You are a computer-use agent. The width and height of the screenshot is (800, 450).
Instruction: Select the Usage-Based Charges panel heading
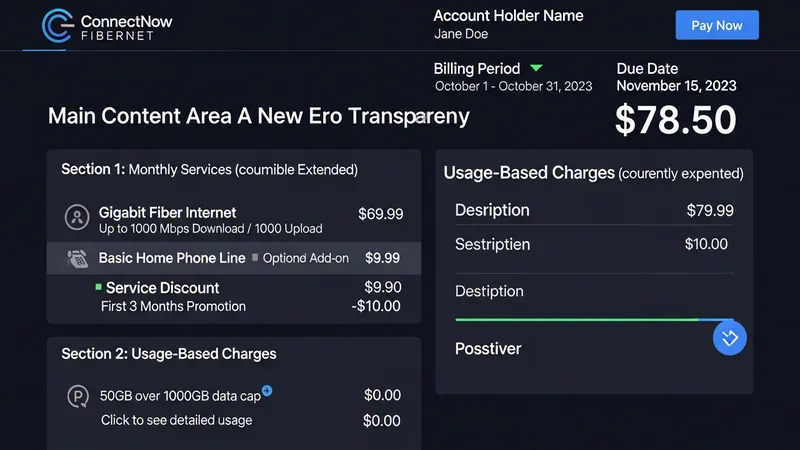coord(593,173)
